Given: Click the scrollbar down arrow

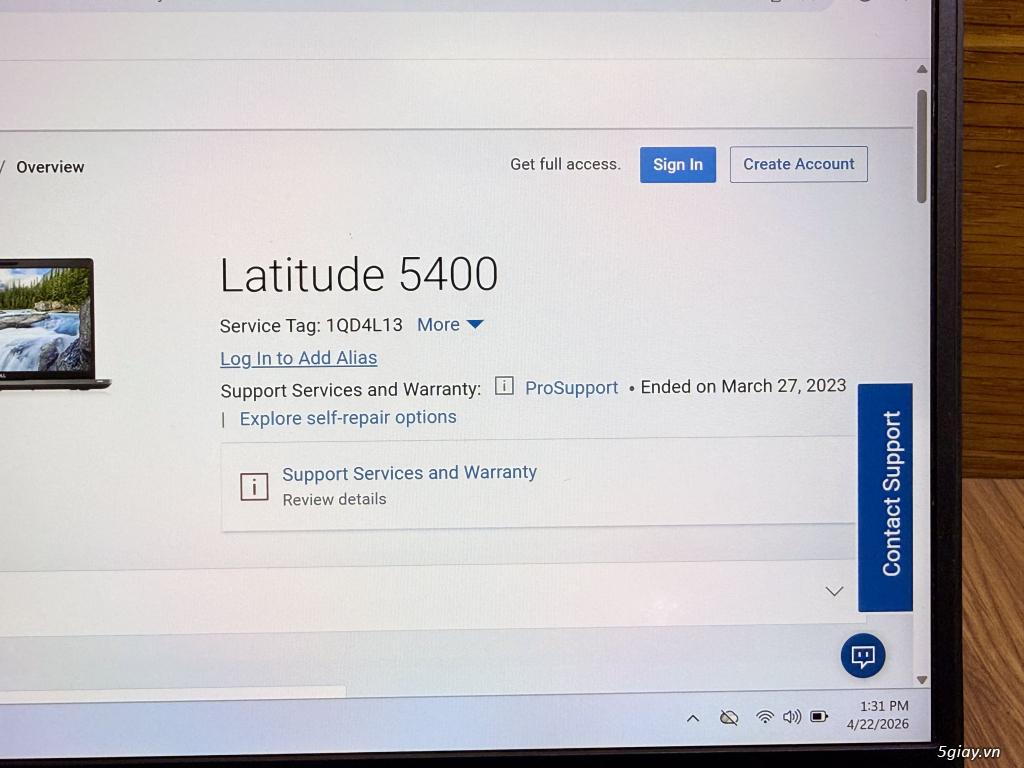Looking at the screenshot, I should [x=922, y=680].
